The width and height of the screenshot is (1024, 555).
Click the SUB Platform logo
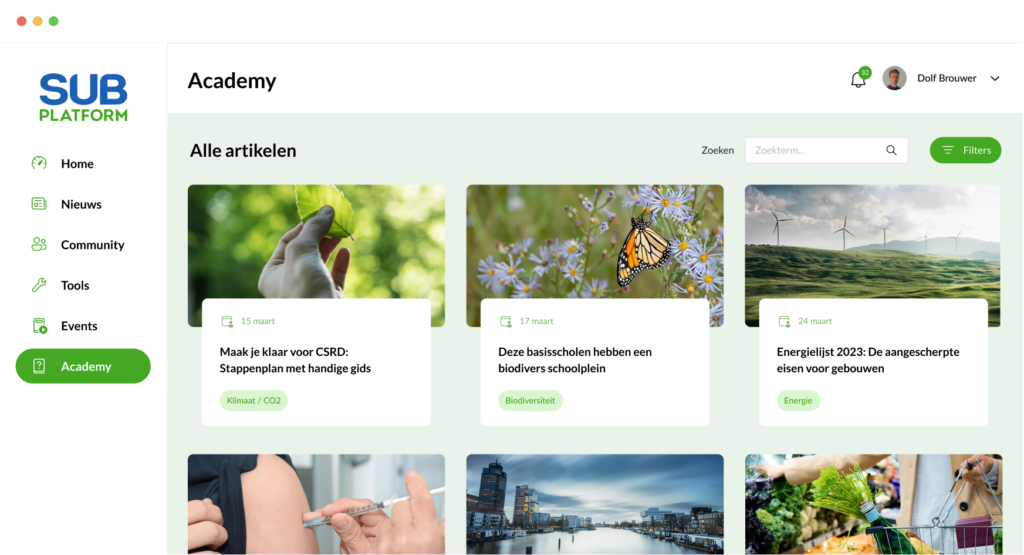tap(83, 97)
